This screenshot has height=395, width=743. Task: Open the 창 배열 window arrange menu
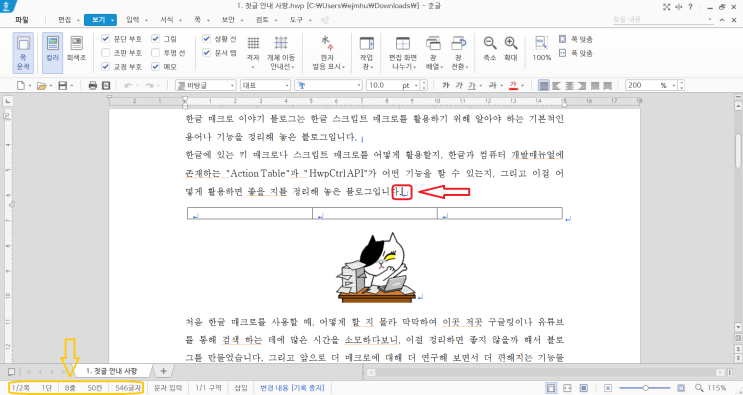(434, 53)
